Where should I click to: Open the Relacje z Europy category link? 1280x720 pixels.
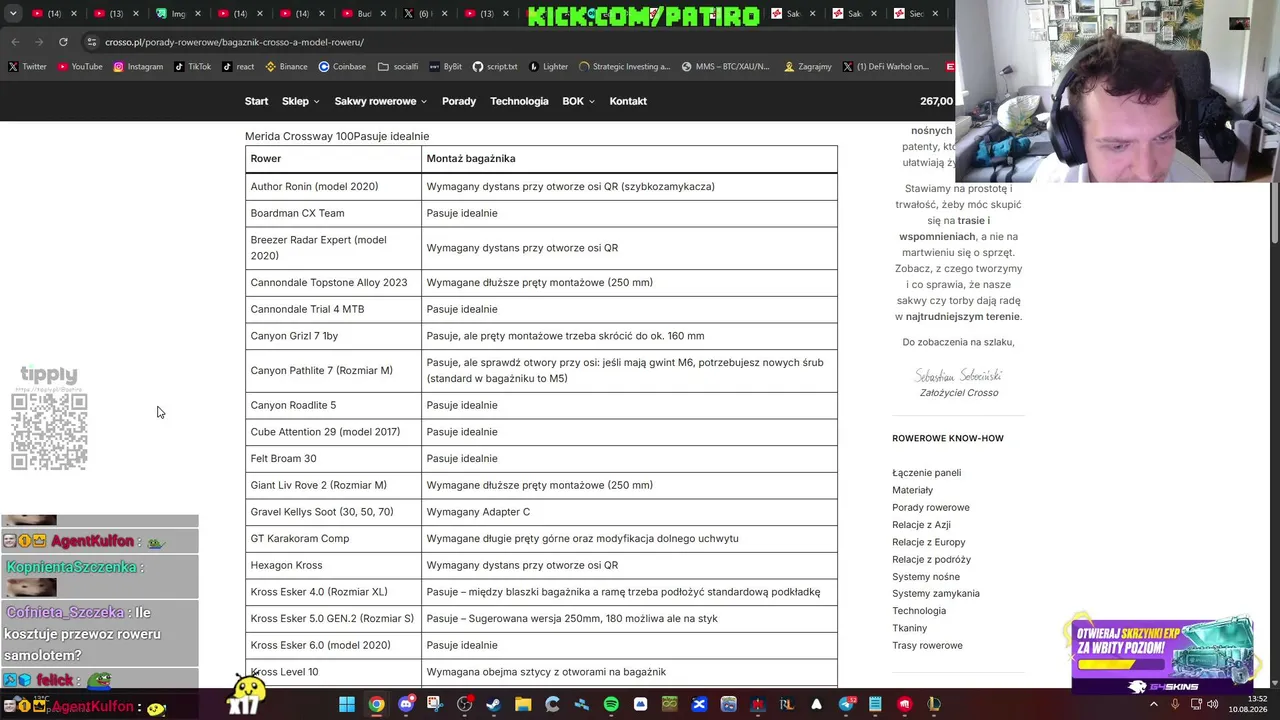tap(928, 542)
